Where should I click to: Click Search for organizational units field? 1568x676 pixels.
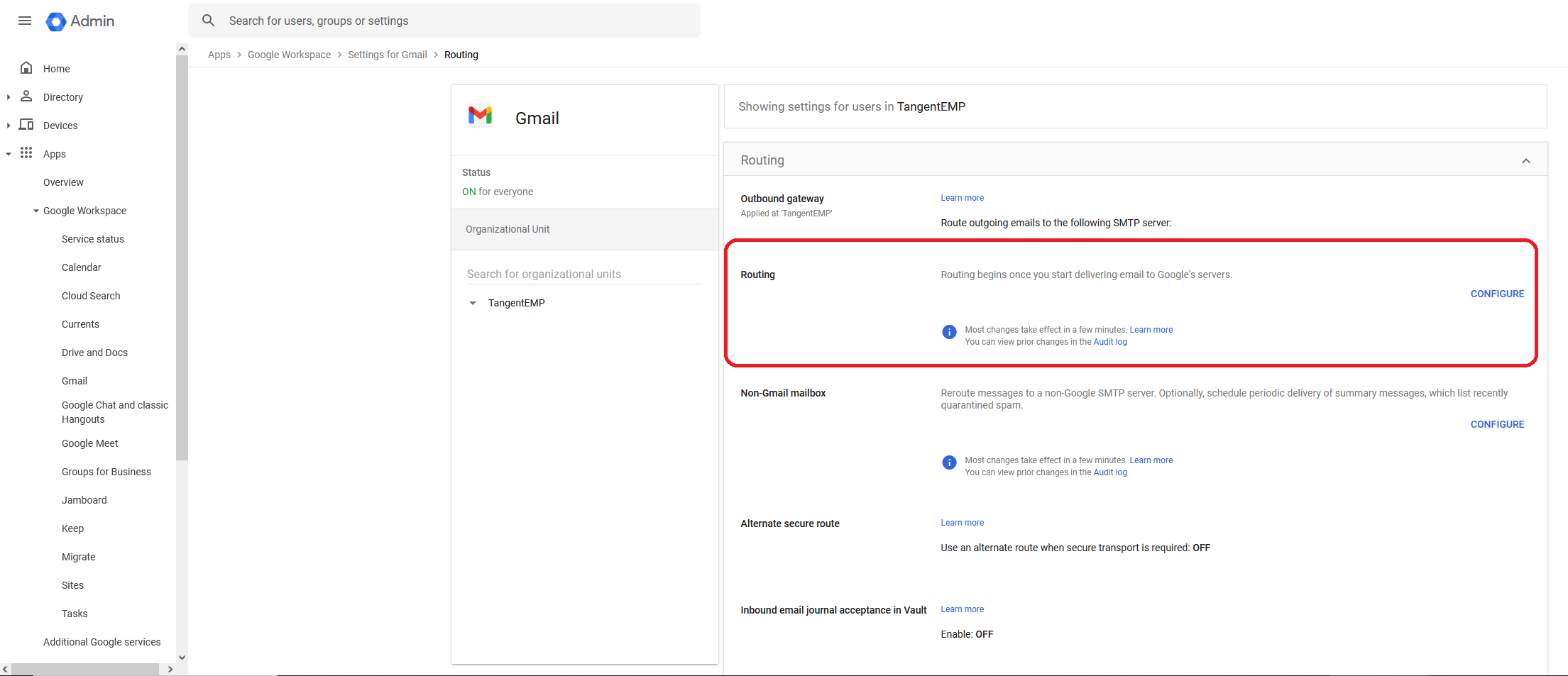click(583, 274)
